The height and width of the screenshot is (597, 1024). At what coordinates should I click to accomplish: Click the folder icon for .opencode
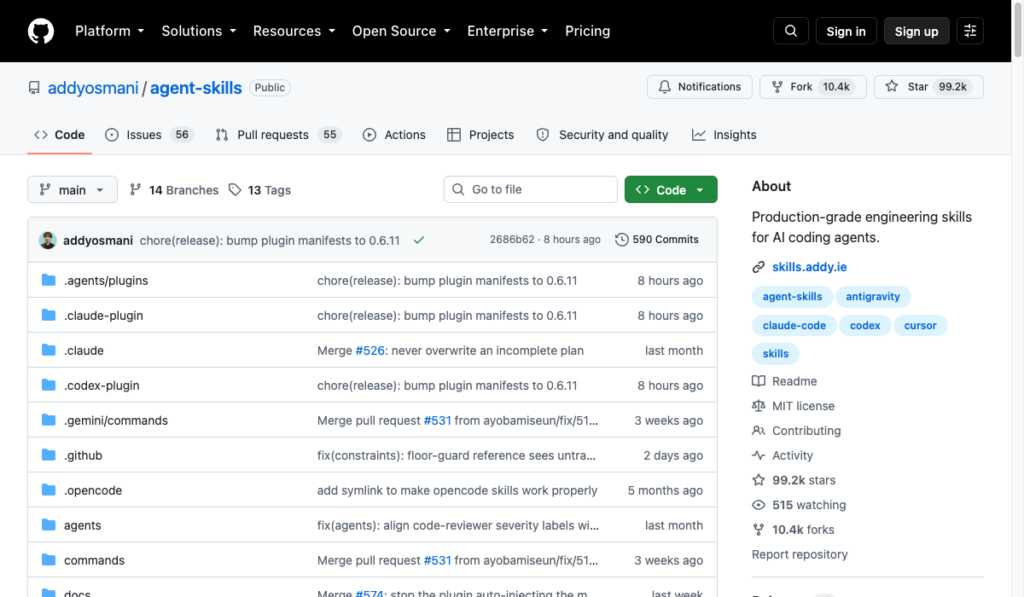click(48, 490)
